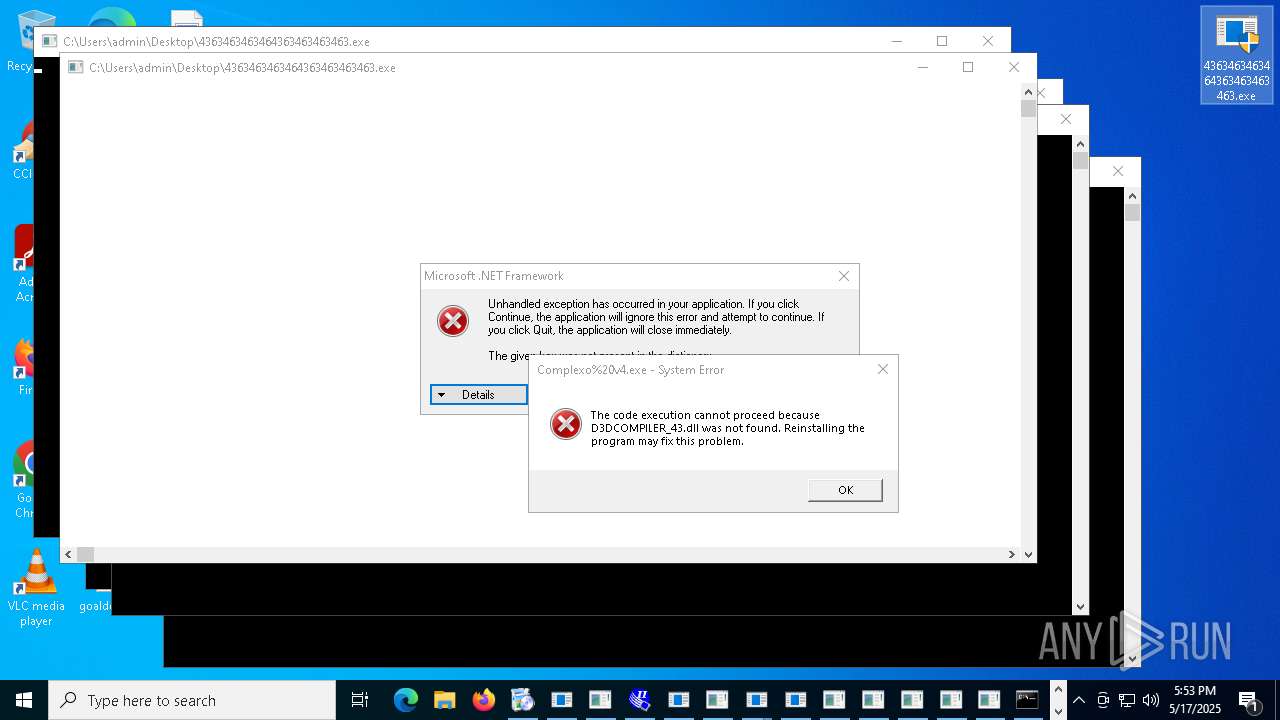Open File Explorer from the taskbar

point(444,700)
